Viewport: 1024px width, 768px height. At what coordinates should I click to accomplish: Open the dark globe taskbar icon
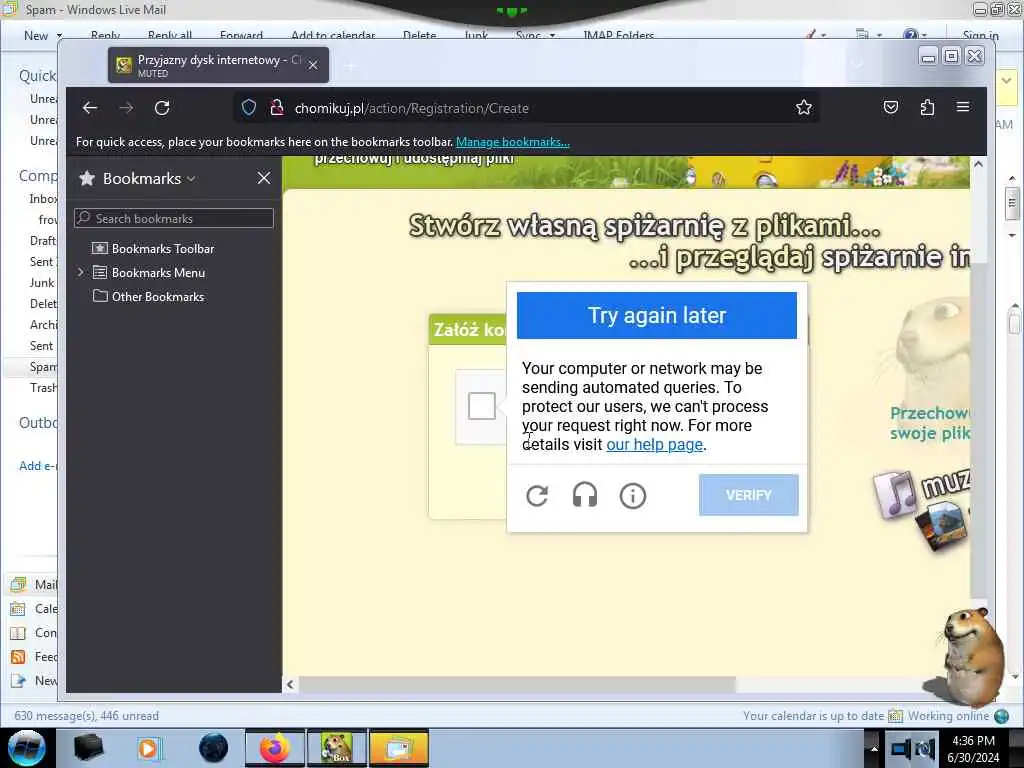[x=214, y=748]
